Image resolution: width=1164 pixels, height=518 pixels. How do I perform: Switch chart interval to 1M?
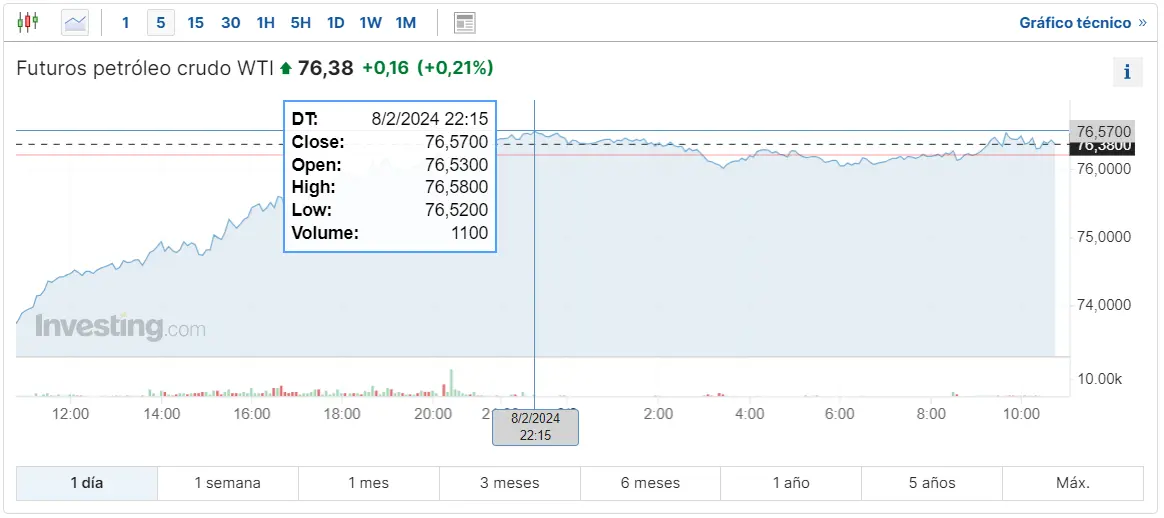tap(405, 22)
